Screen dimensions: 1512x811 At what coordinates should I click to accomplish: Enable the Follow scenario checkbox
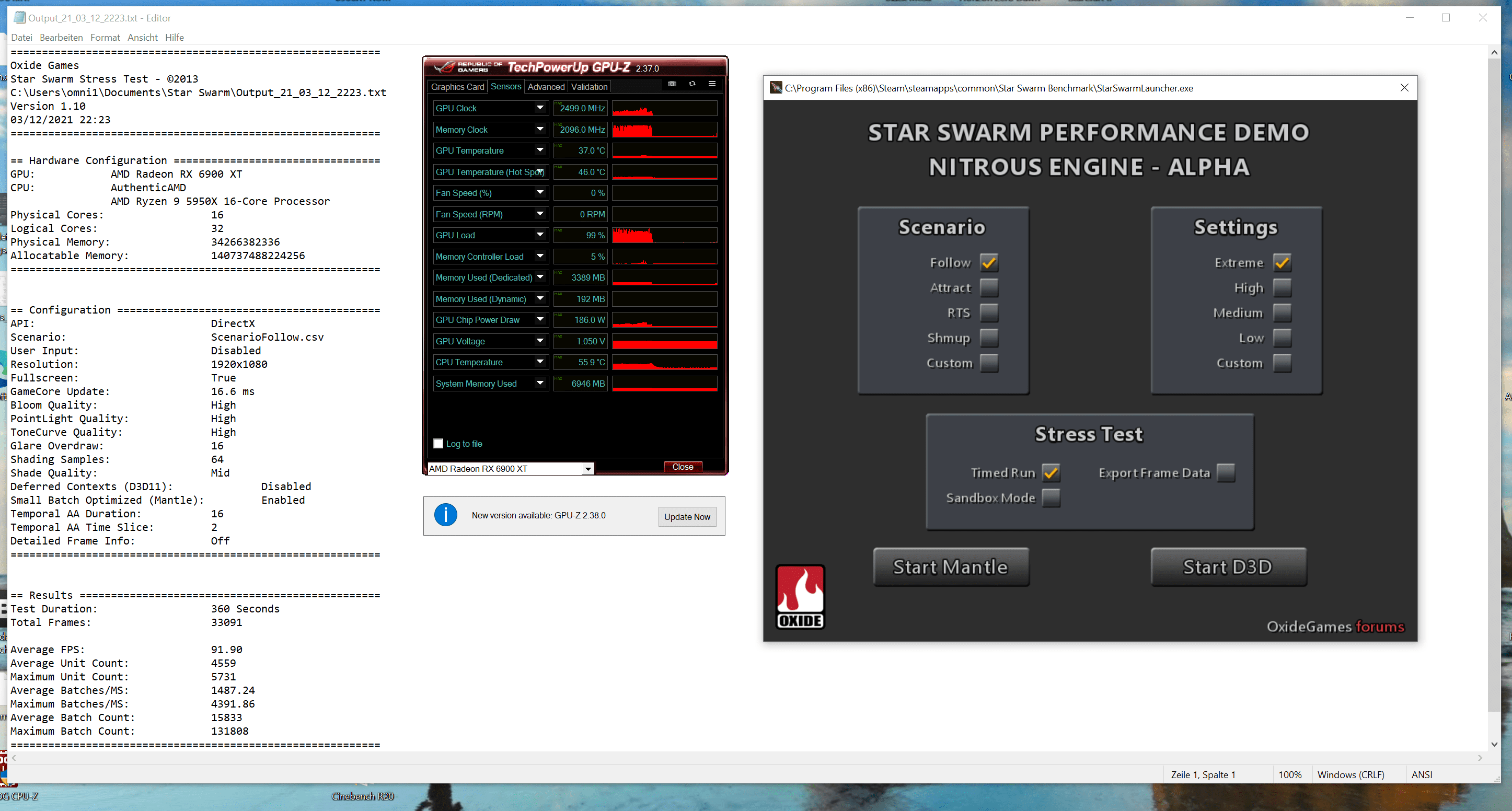pyautogui.click(x=989, y=262)
